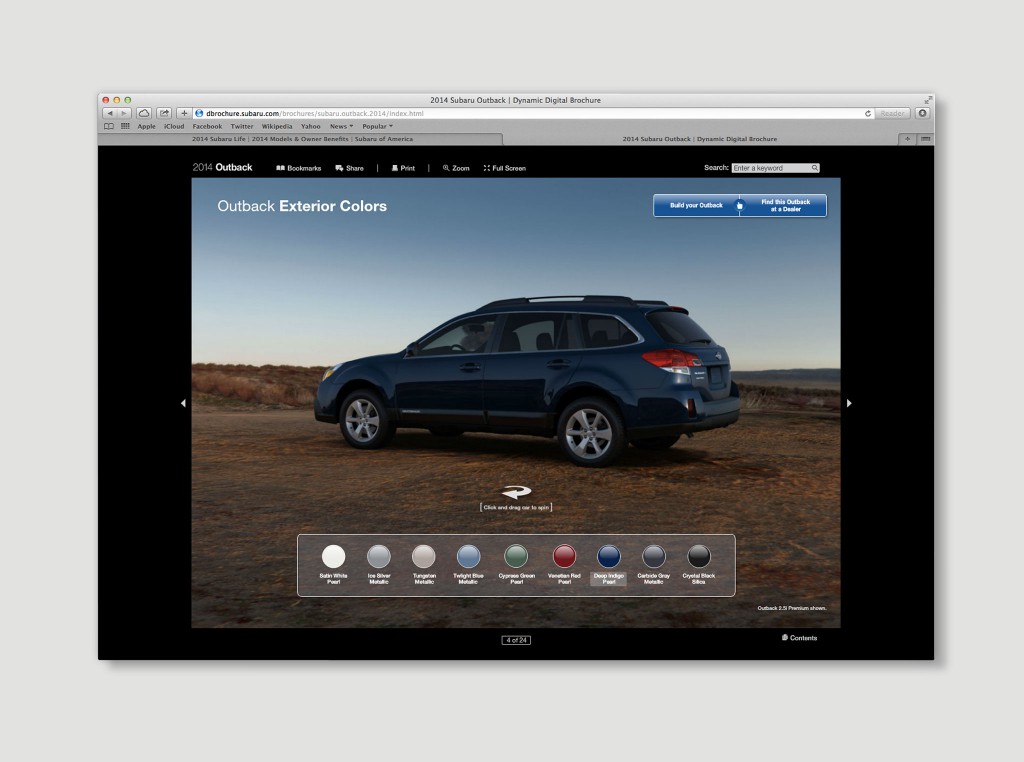Select Cypress Green Pearl swatch
Viewport: 1024px width, 762px height.
516,557
